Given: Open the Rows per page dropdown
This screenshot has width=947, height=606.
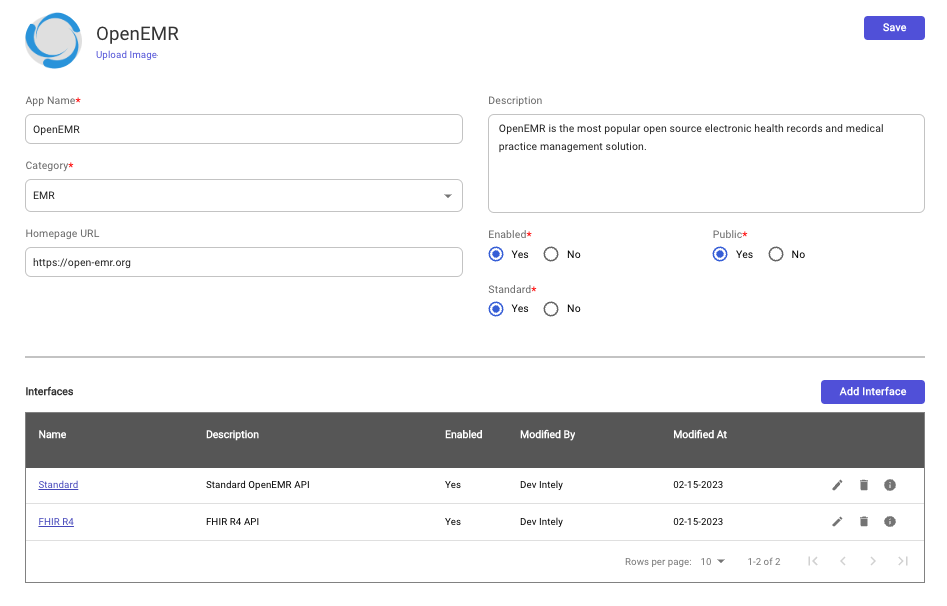Looking at the screenshot, I should coord(713,562).
